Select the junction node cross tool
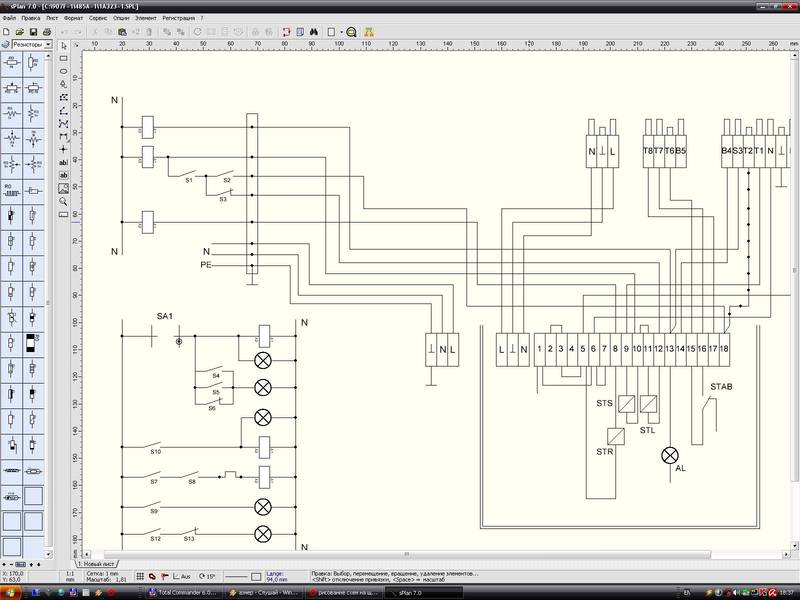800x600 pixels. (64, 149)
